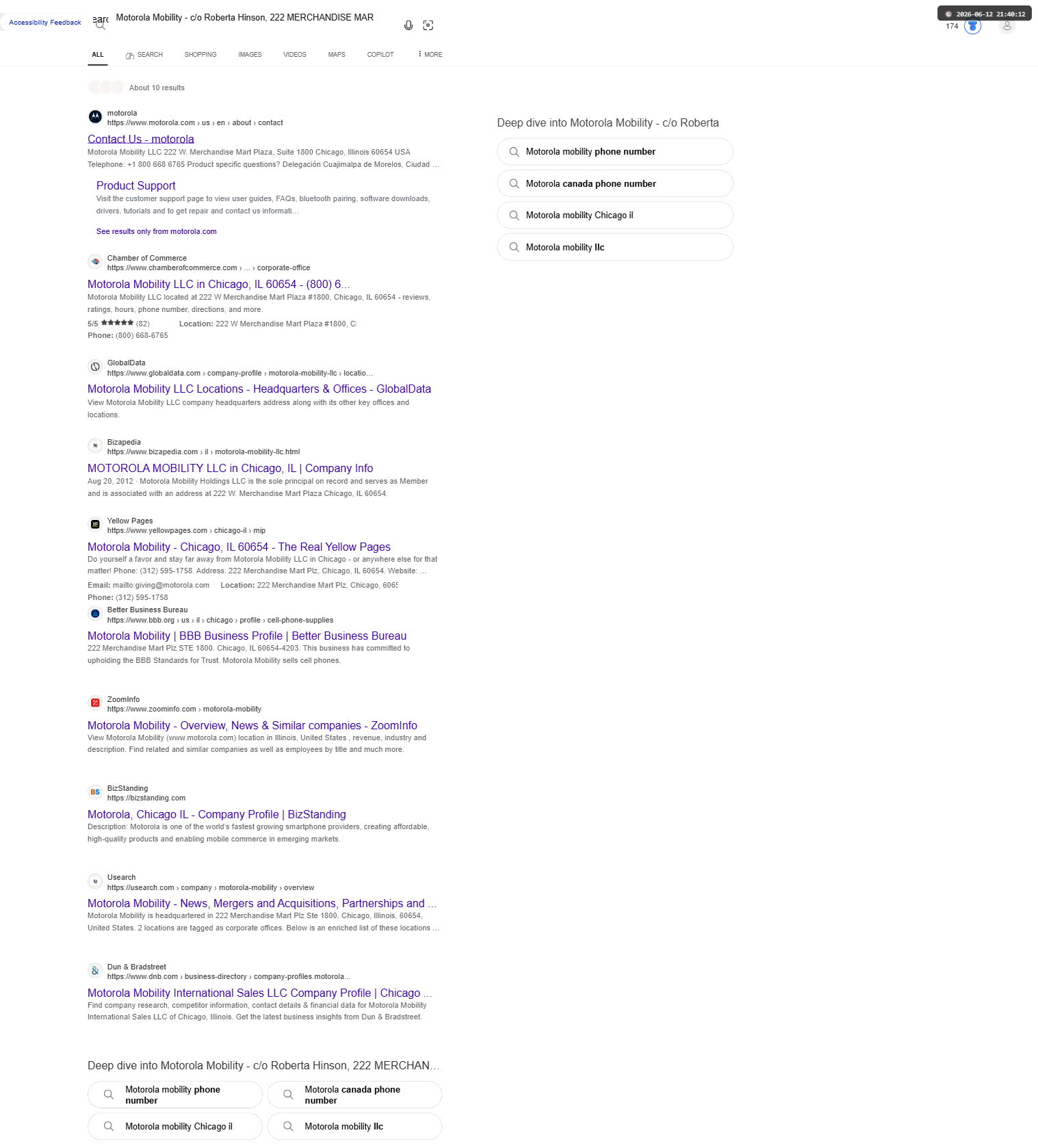The width and height of the screenshot is (1038, 1148).
Task: Click the Dun & Bradstreet favicon
Action: (95, 971)
